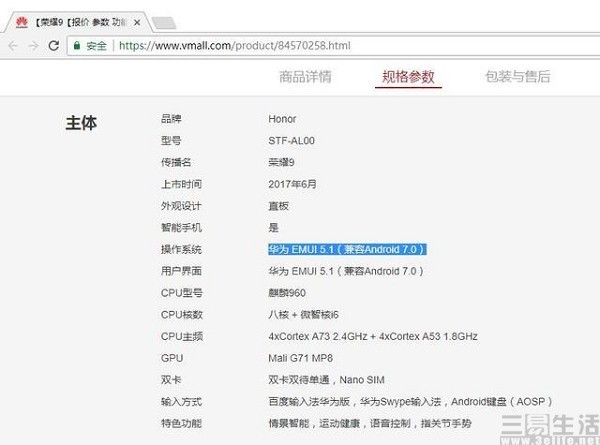Image resolution: width=600 pixels, height=445 pixels.
Task: Click the CPU型号 label
Action: coord(182,293)
